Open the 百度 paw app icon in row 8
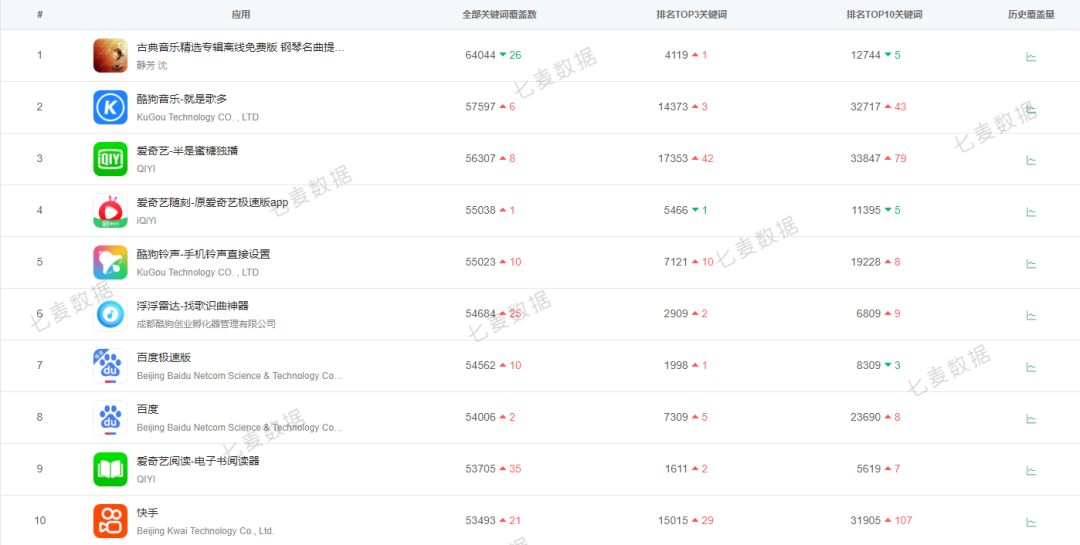The width and height of the screenshot is (1080, 545). tap(110, 417)
